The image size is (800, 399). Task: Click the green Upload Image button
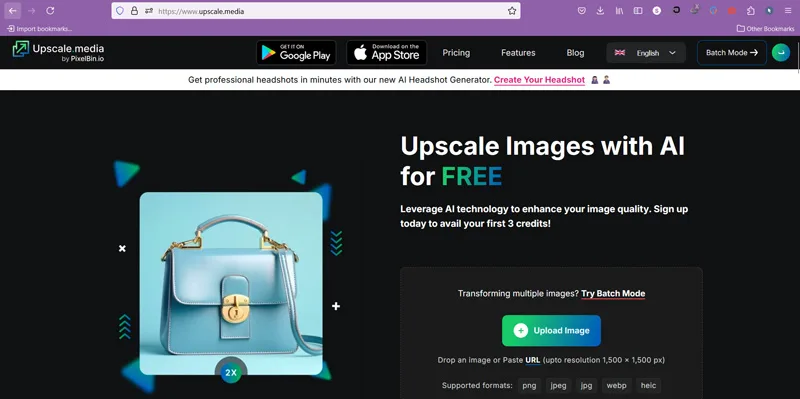551,331
